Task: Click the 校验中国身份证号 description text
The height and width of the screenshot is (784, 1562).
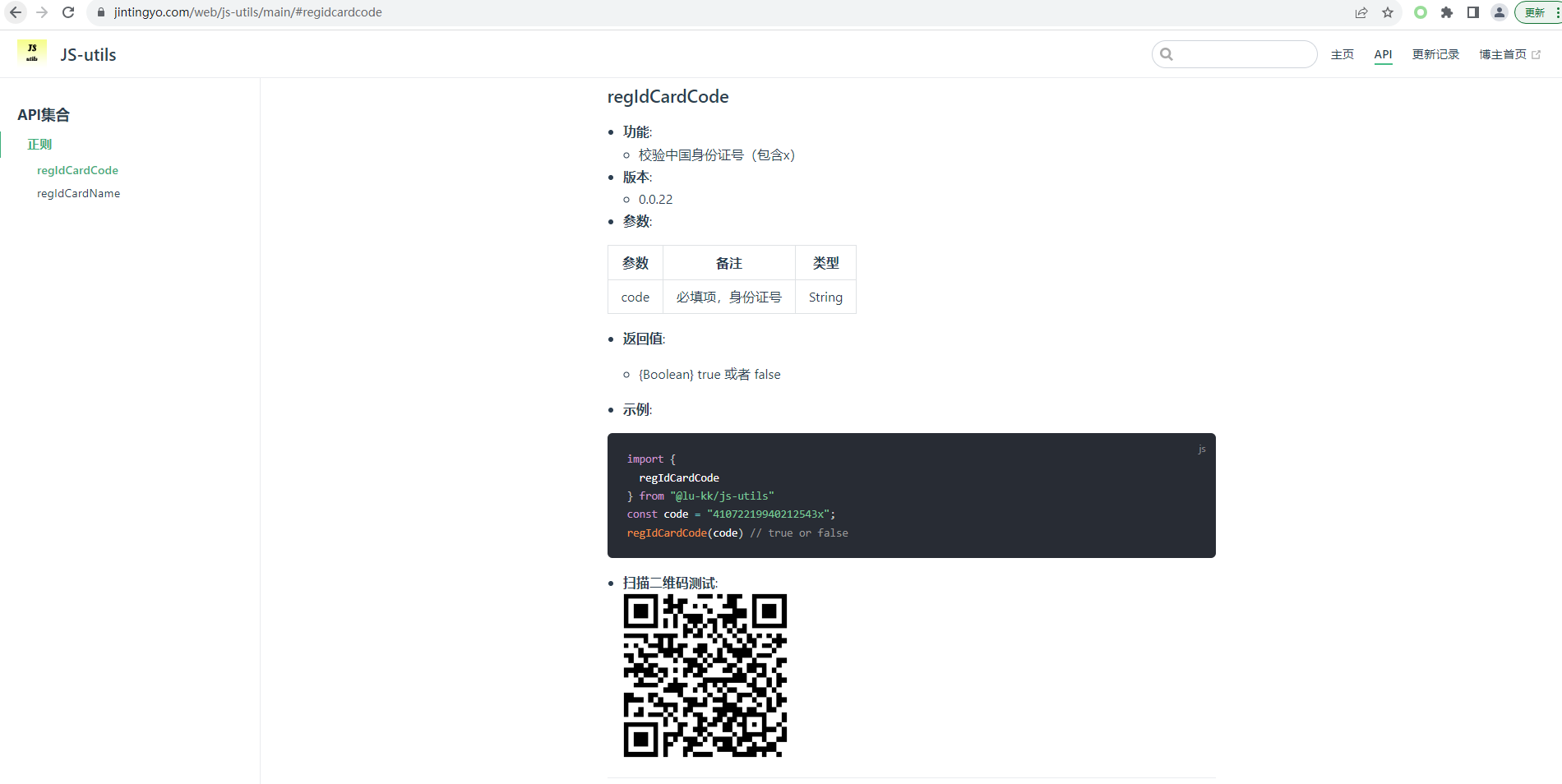Action: pyautogui.click(x=716, y=154)
